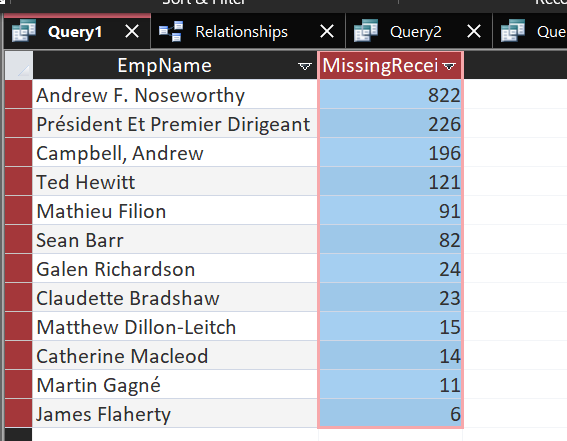
Task: Close the Query2 tab
Action: click(474, 31)
